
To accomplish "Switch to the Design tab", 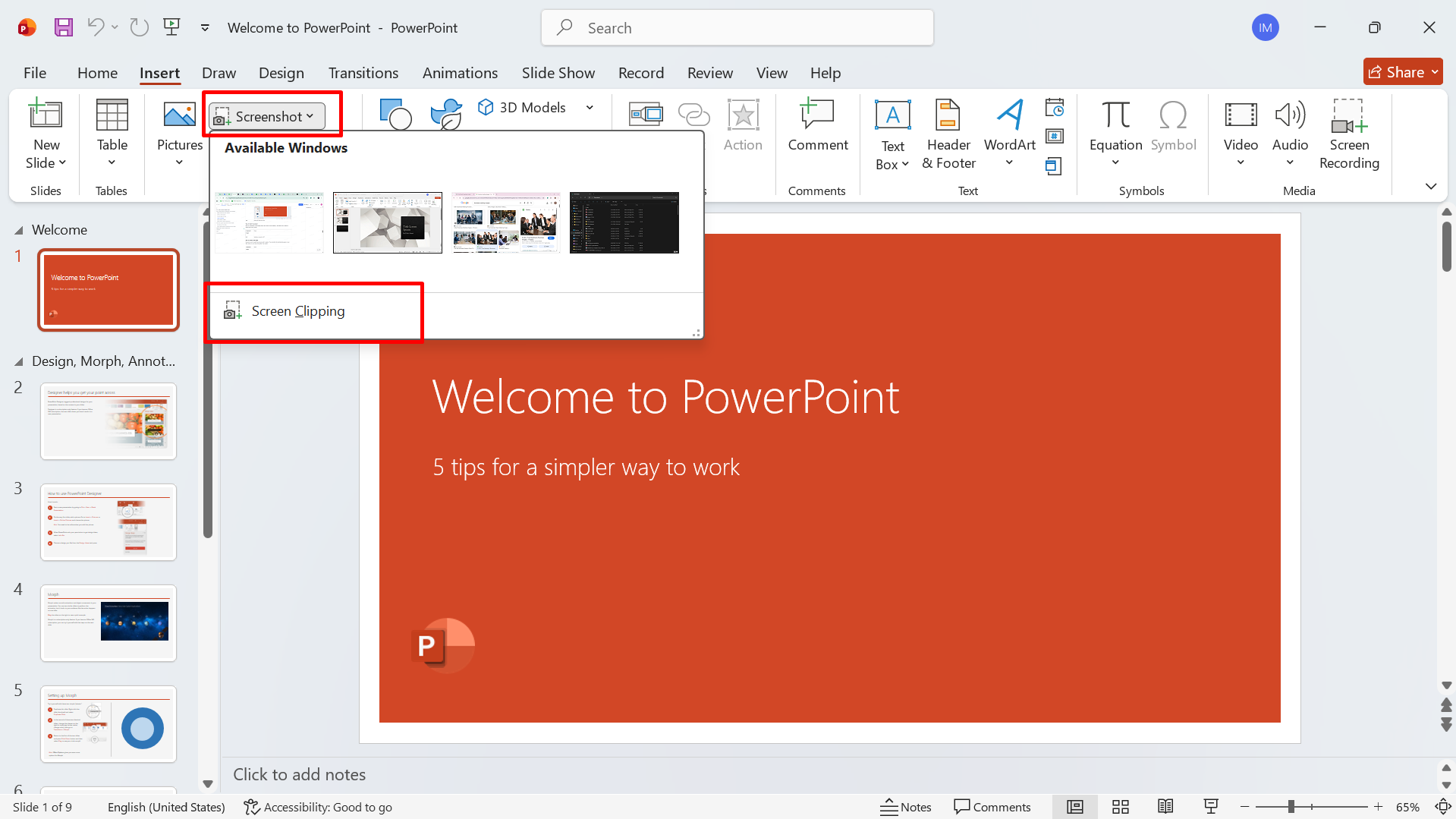I will [x=281, y=73].
